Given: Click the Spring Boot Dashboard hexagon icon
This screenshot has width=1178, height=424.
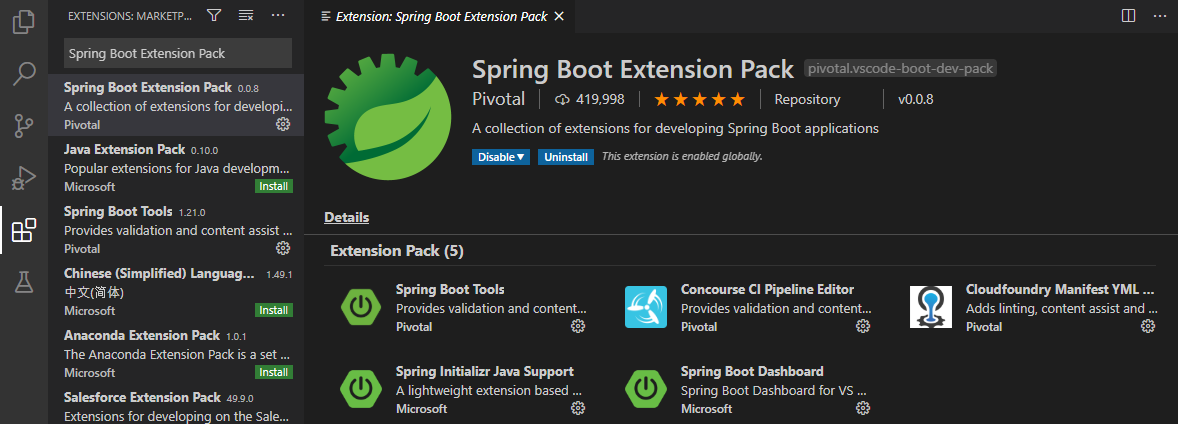Looking at the screenshot, I should click(646, 389).
